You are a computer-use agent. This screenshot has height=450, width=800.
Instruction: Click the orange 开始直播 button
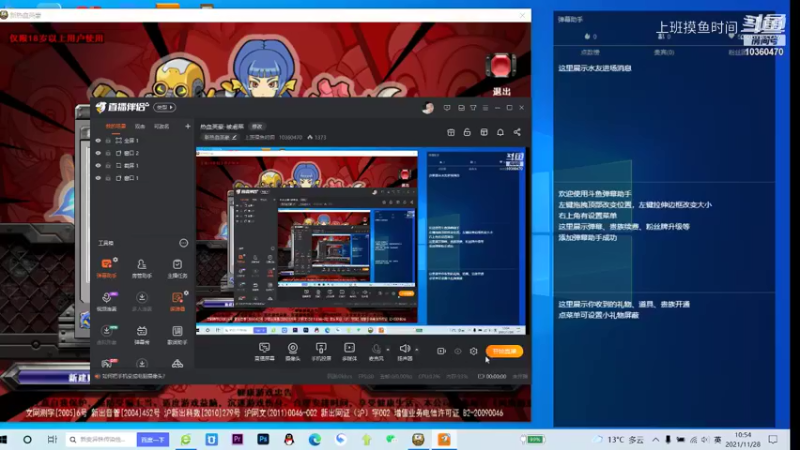pyautogui.click(x=504, y=351)
